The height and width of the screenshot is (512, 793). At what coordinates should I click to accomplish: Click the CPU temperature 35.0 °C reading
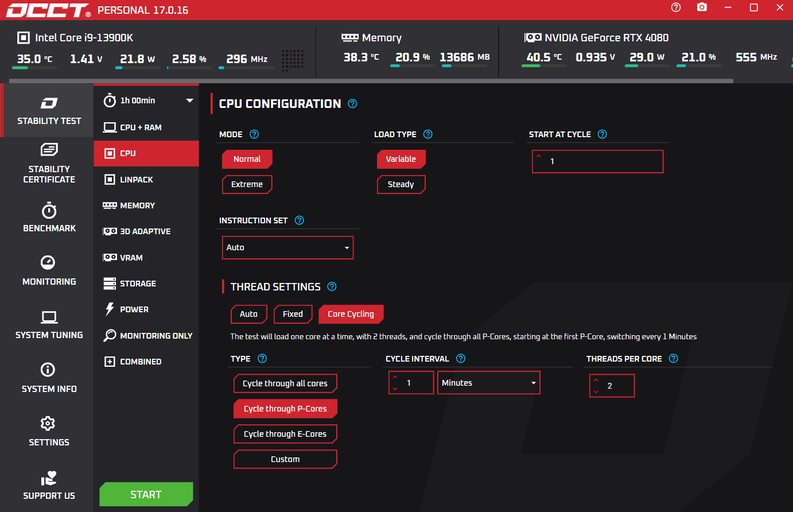pyautogui.click(x=34, y=59)
